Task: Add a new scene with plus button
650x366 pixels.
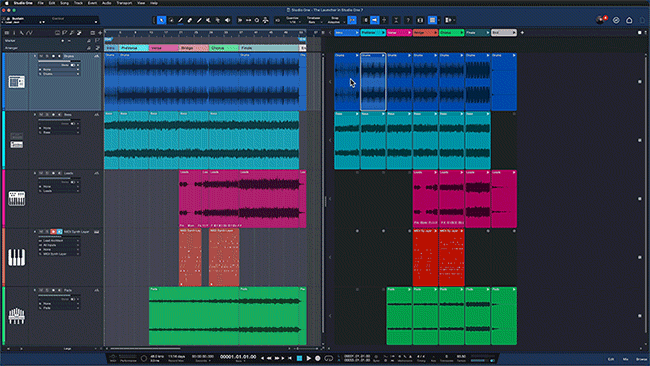Action: (x=522, y=32)
